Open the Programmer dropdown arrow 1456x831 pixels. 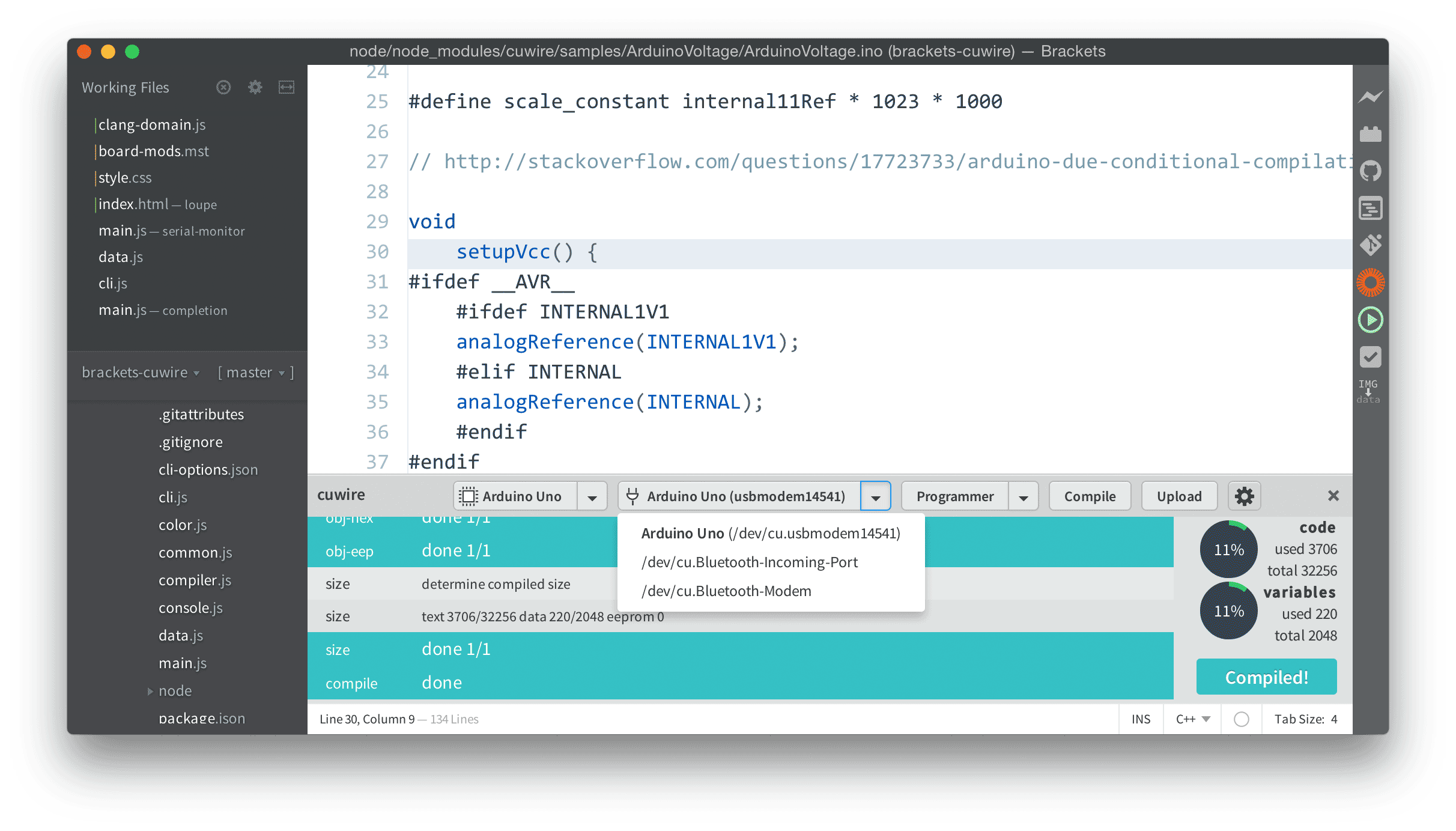[1024, 497]
